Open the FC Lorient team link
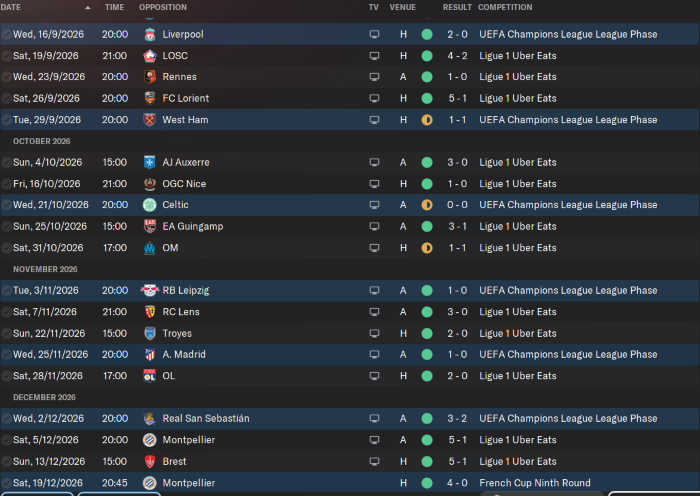Image resolution: width=700 pixels, height=496 pixels. pyautogui.click(x=185, y=99)
